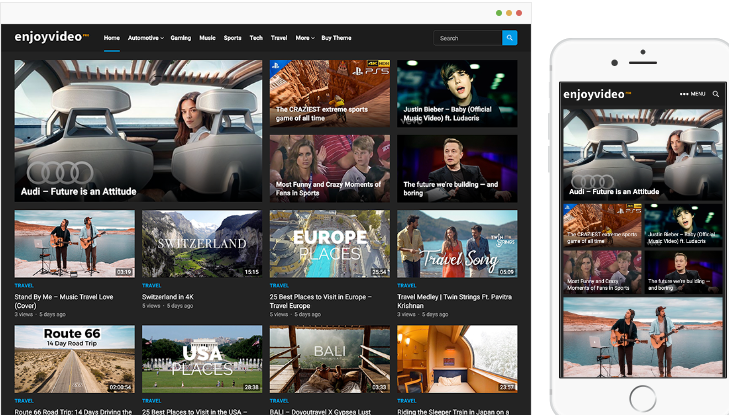The height and width of the screenshot is (415, 729).
Task: Click the enjoyvideo logo on phone preview
Action: point(597,94)
